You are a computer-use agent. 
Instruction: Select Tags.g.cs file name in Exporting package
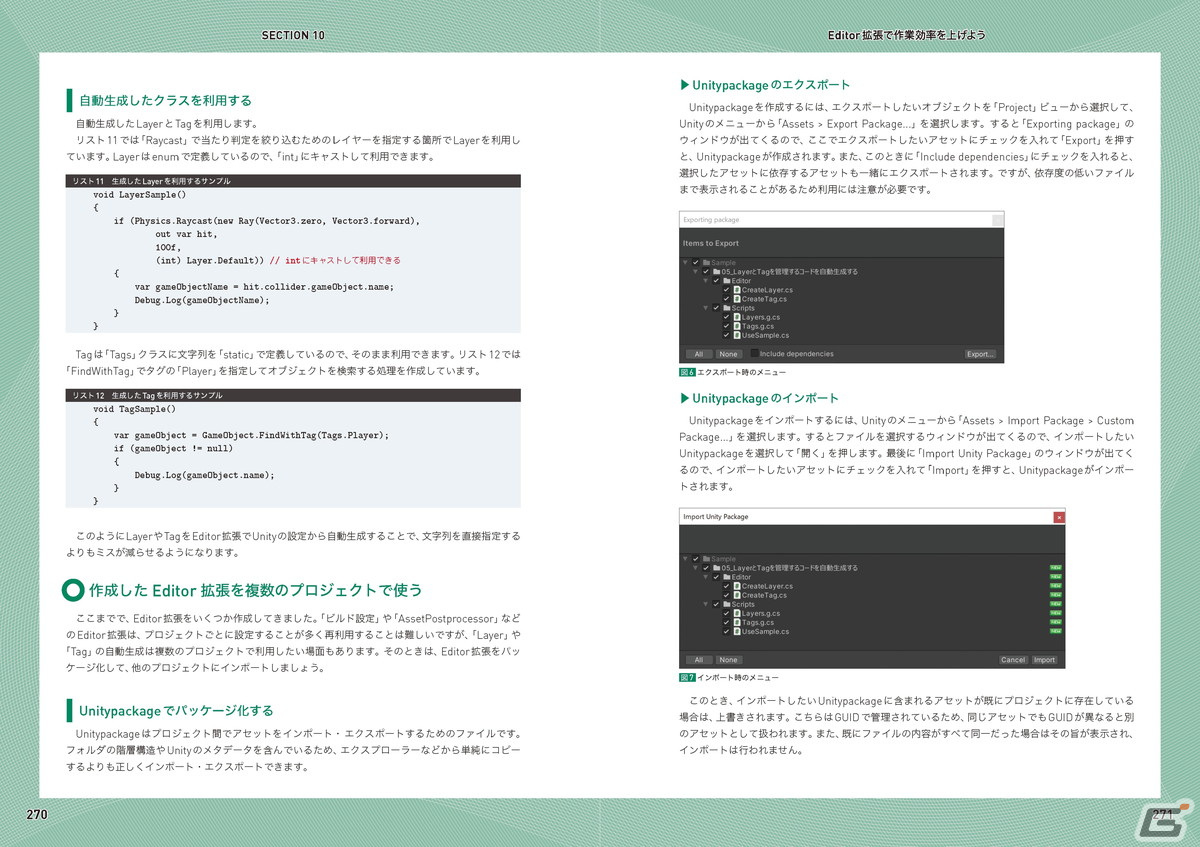tap(758, 326)
